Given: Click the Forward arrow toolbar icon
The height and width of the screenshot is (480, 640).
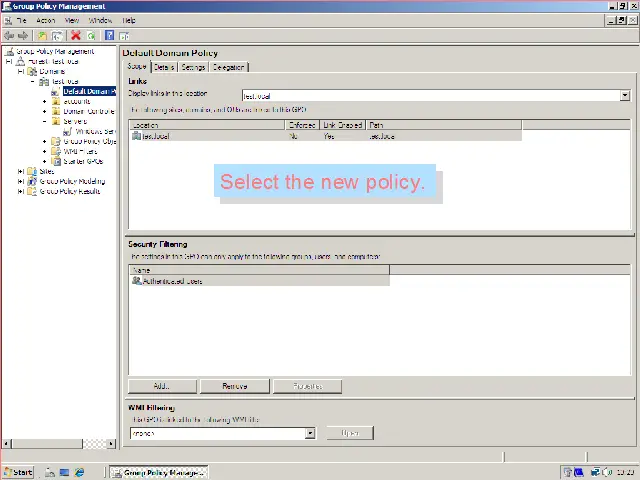Looking at the screenshot, I should point(23,36).
